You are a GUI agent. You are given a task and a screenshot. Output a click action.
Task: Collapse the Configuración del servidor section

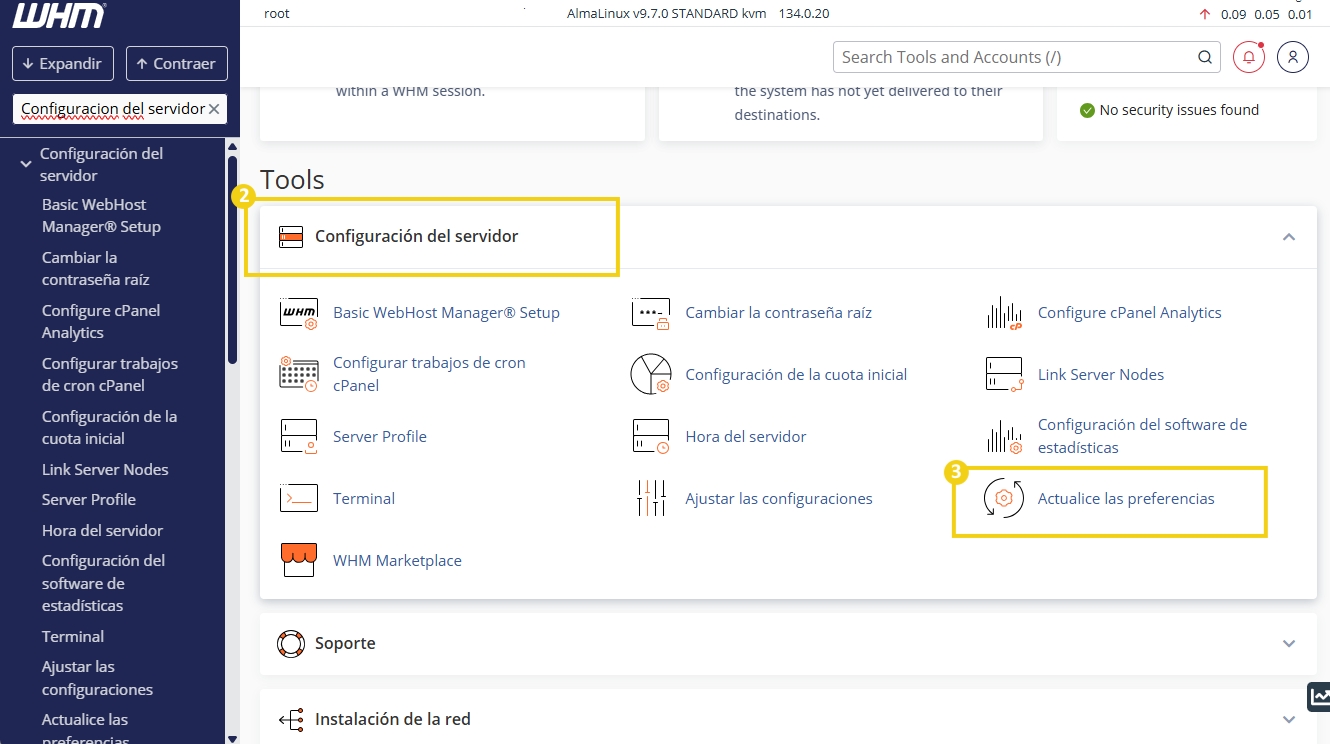1289,237
